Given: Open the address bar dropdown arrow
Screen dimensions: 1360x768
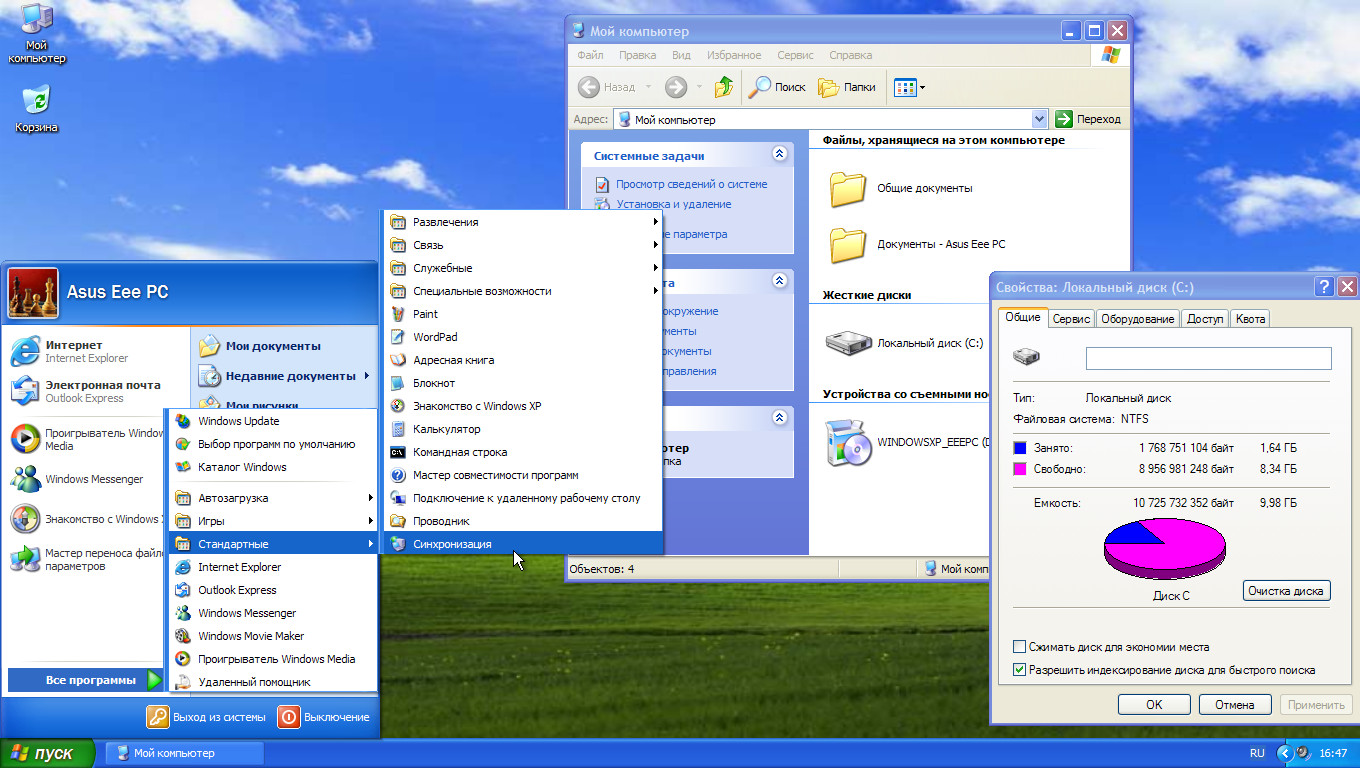Looking at the screenshot, I should tap(1038, 119).
